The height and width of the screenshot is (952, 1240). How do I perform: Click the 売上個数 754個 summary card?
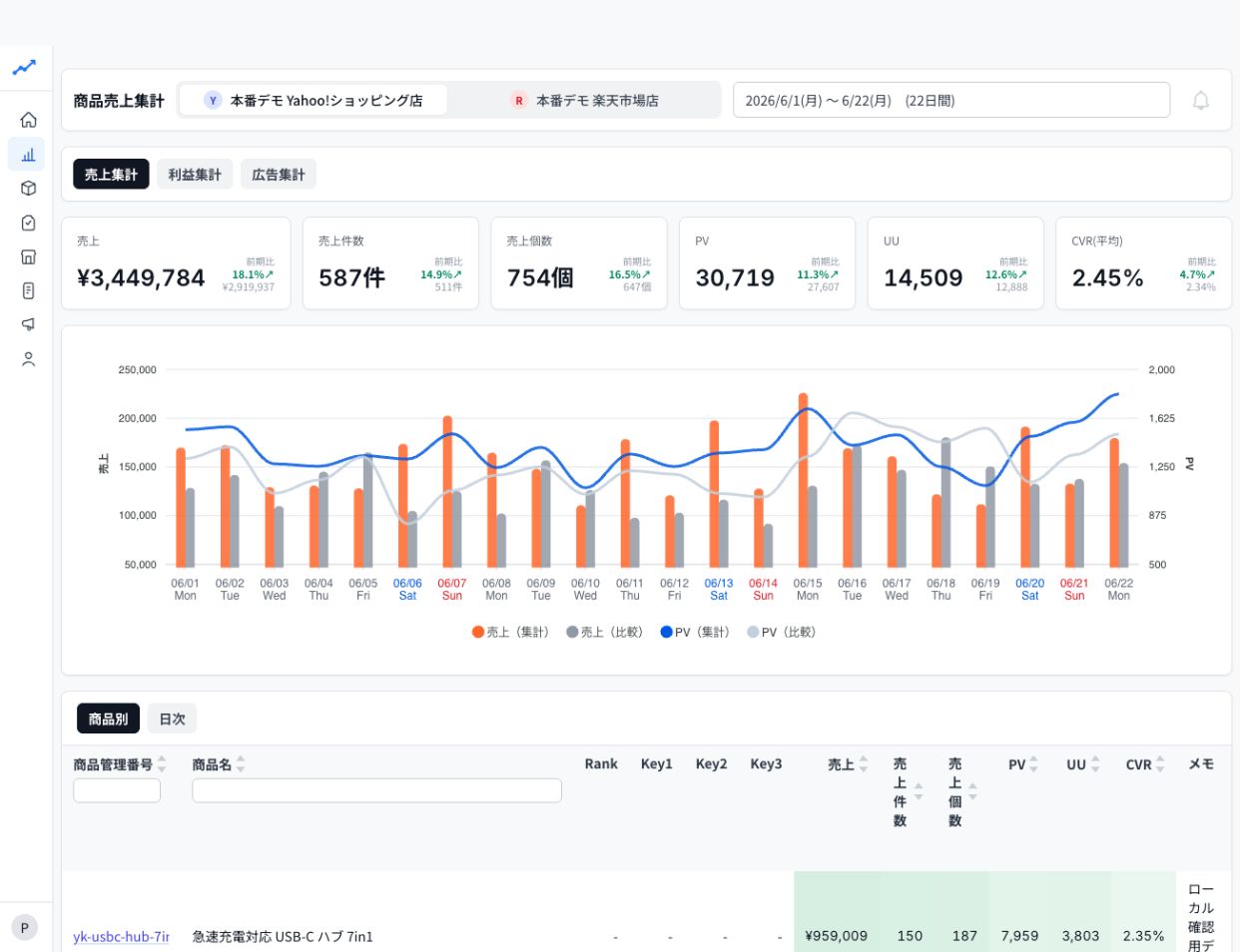tap(579, 263)
